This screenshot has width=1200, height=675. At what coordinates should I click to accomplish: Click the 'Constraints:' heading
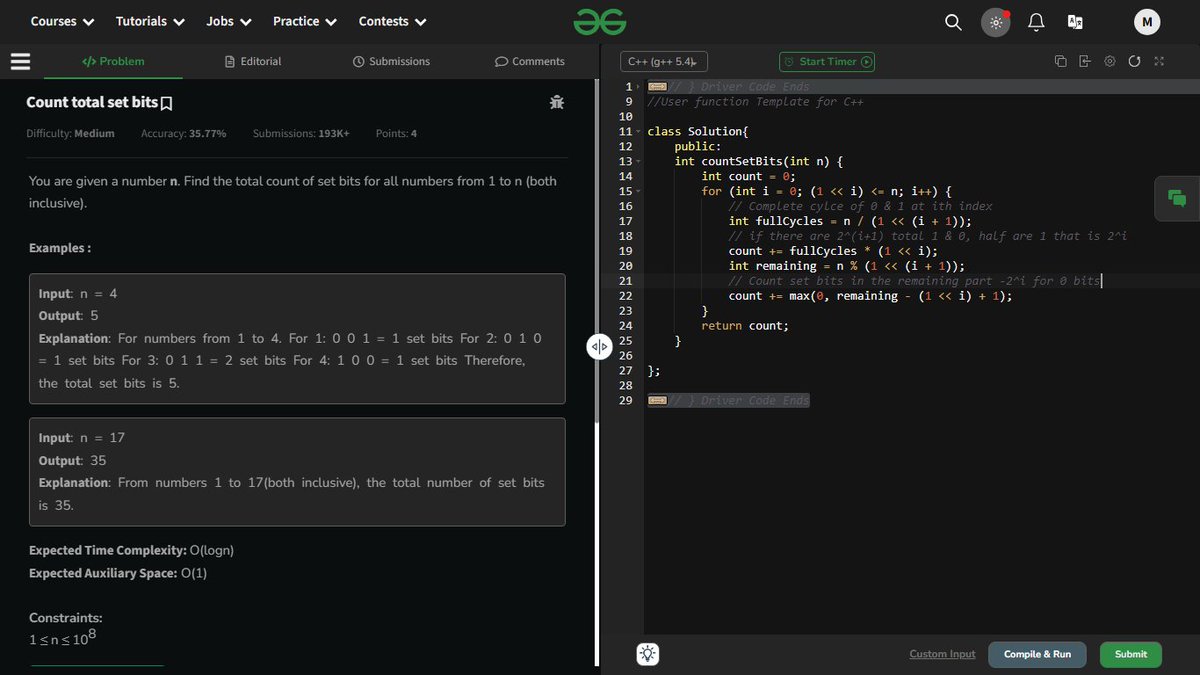click(66, 618)
